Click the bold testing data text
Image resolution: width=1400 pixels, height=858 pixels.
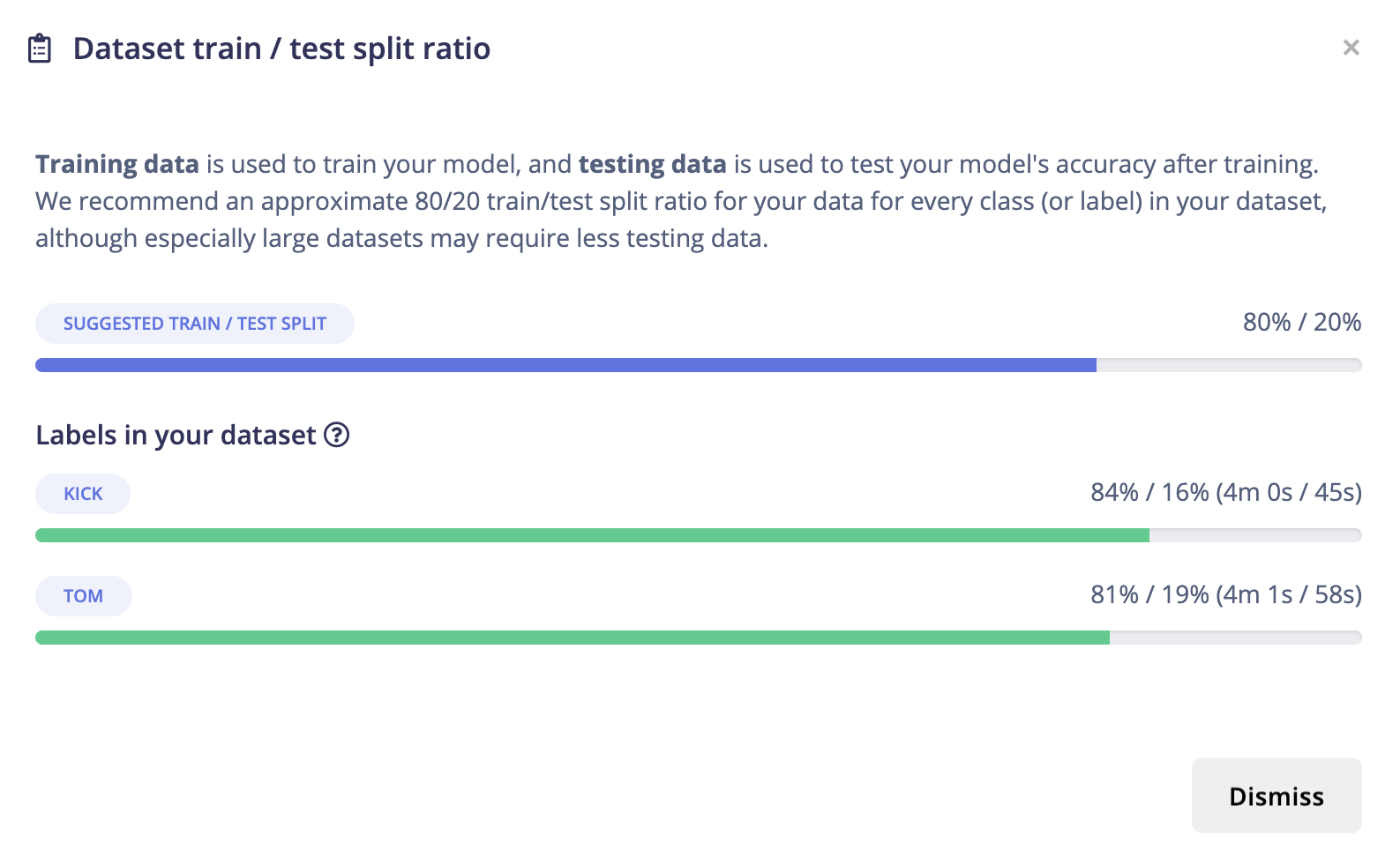(x=652, y=164)
